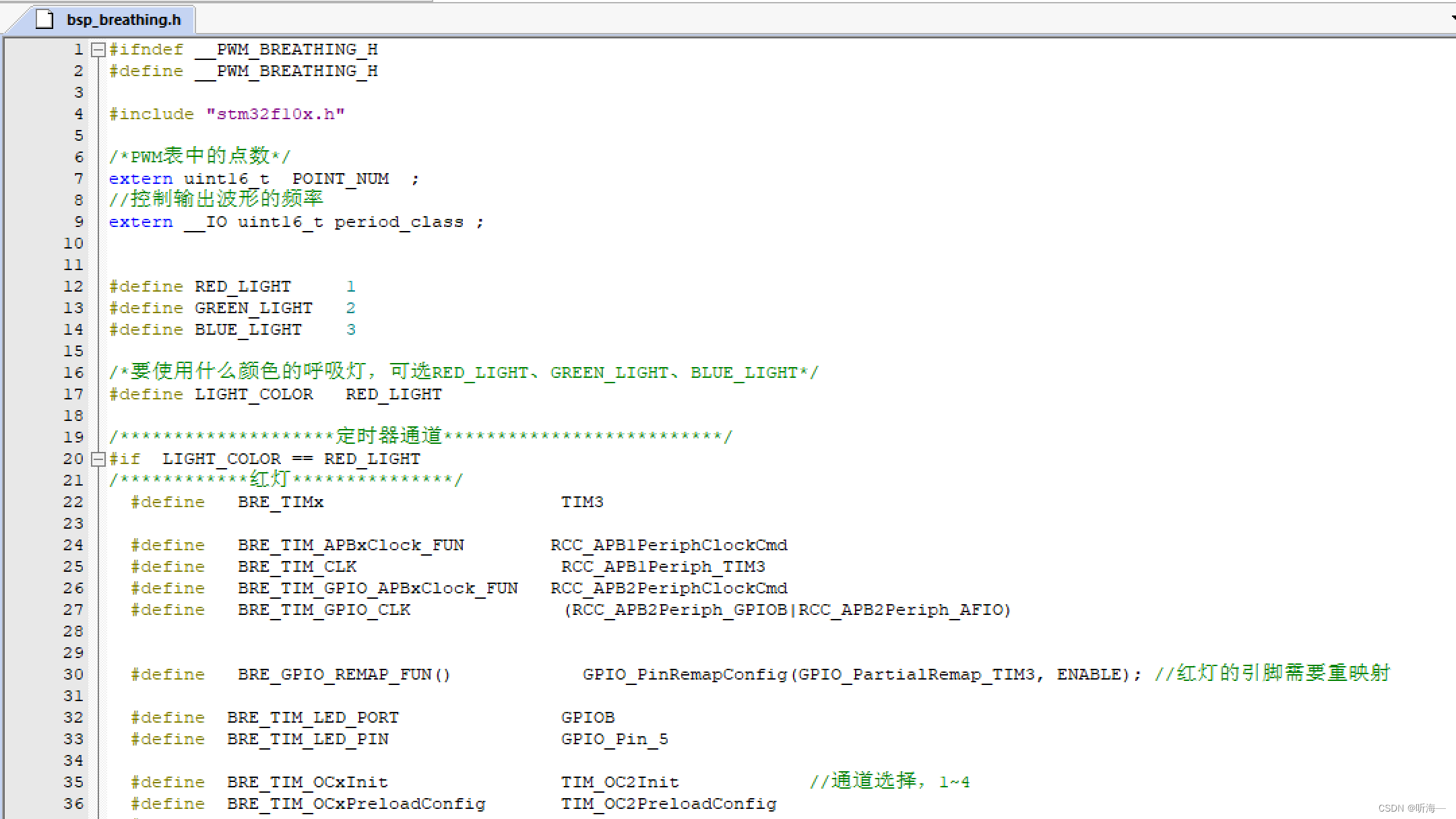Click line number 36 in the gutter

point(73,804)
